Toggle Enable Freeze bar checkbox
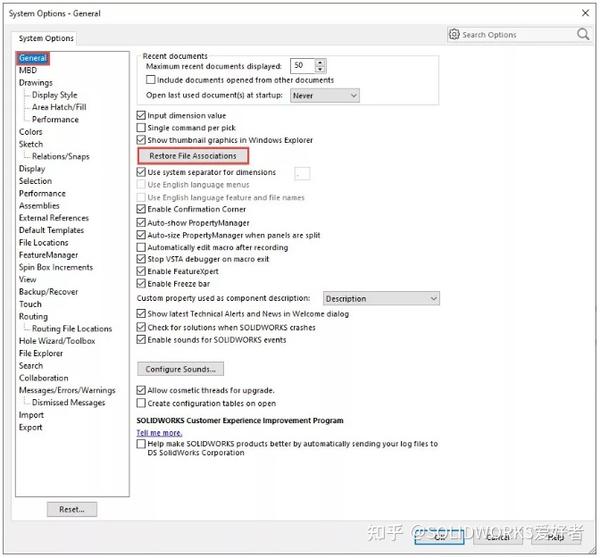This screenshot has height=558, width=600. (x=141, y=284)
